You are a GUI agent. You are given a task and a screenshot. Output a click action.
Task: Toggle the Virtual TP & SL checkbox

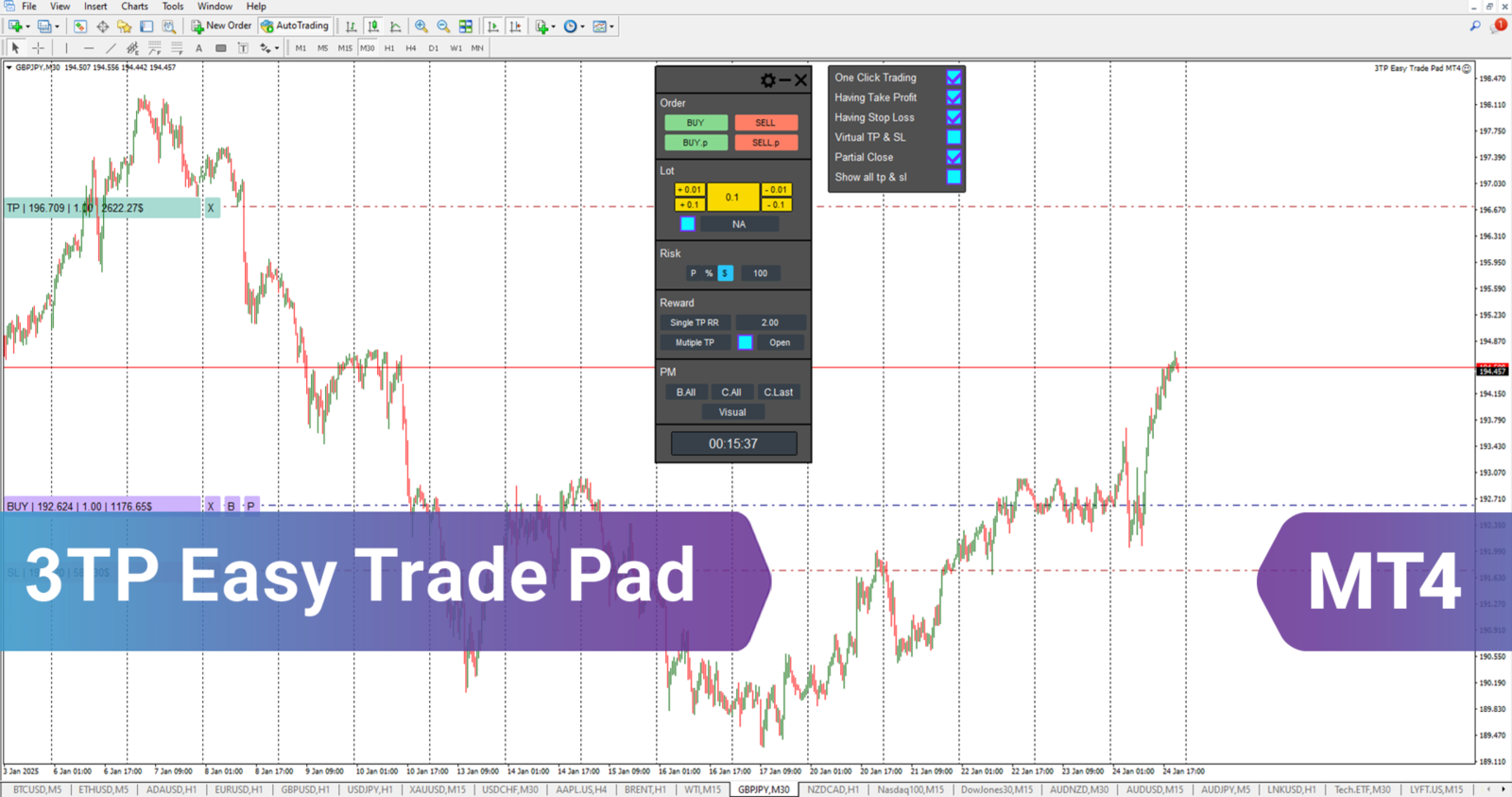point(954,137)
